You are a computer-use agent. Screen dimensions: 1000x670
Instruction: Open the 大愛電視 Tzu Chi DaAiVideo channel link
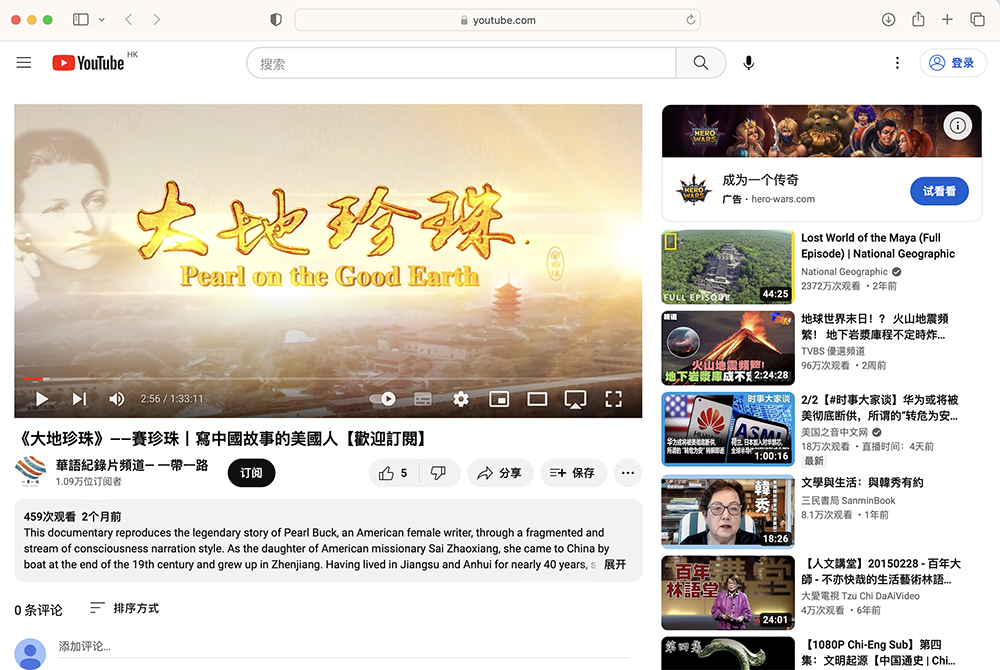point(860,595)
